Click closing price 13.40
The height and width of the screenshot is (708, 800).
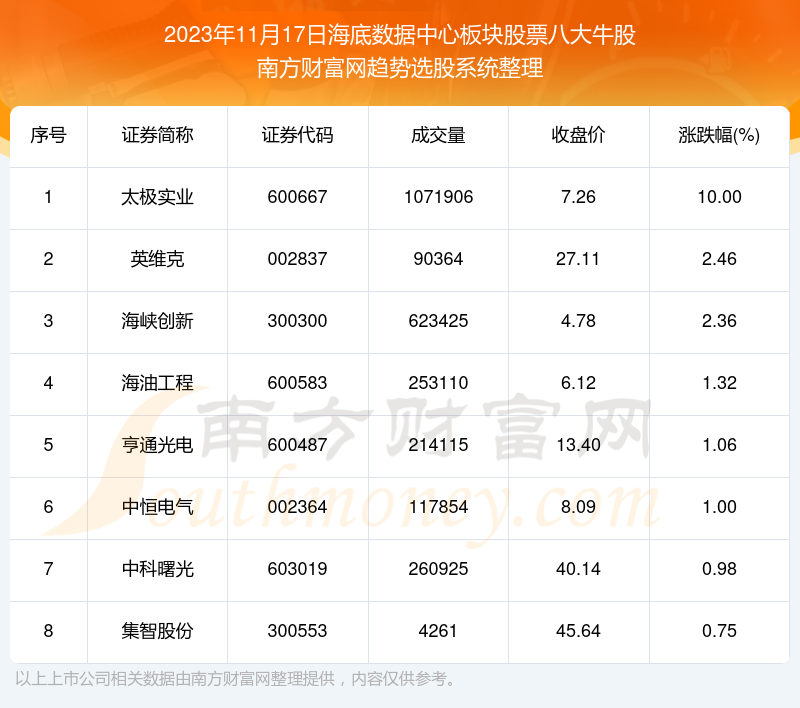point(579,445)
